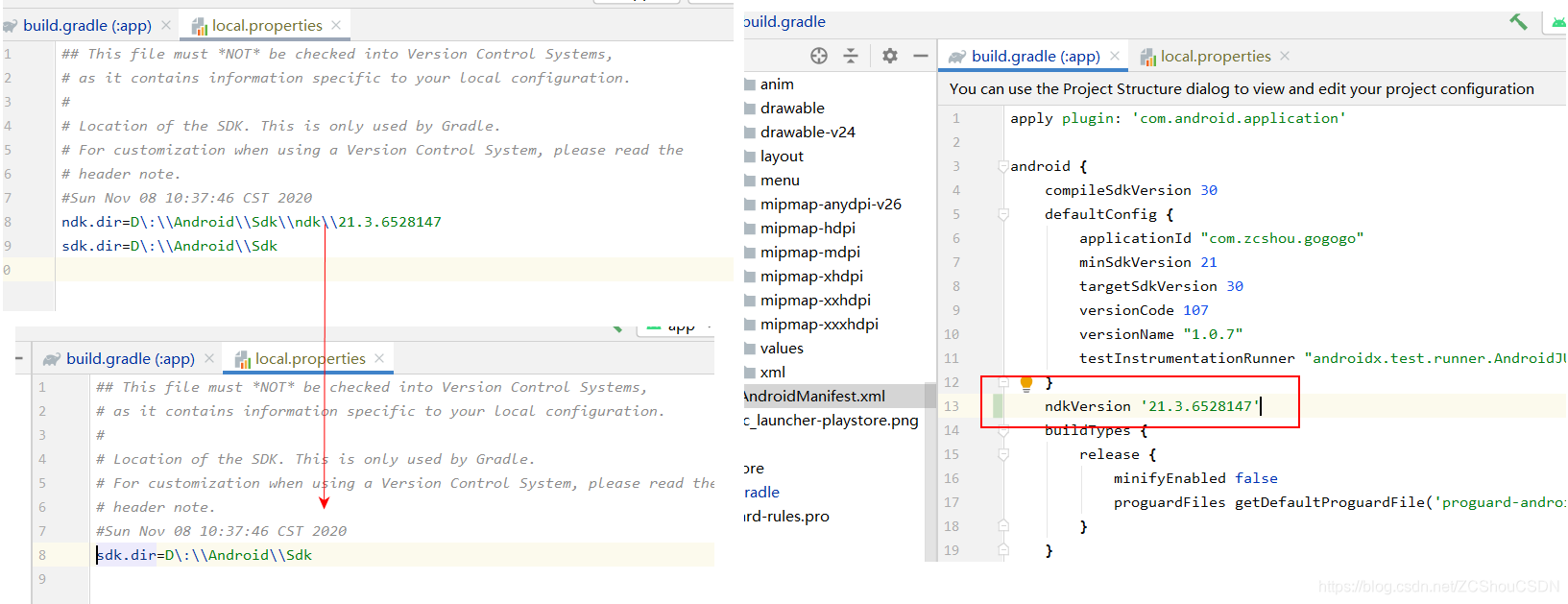Collapse the defaultConfig { fold marker

1003,214
